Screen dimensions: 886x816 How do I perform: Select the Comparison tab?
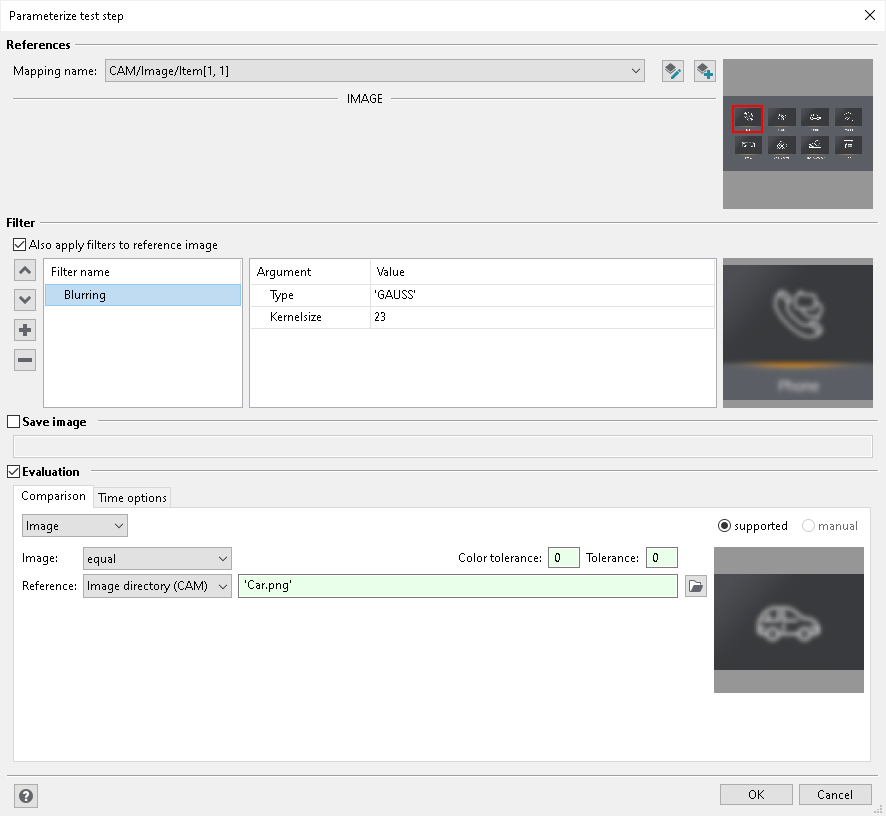point(53,496)
